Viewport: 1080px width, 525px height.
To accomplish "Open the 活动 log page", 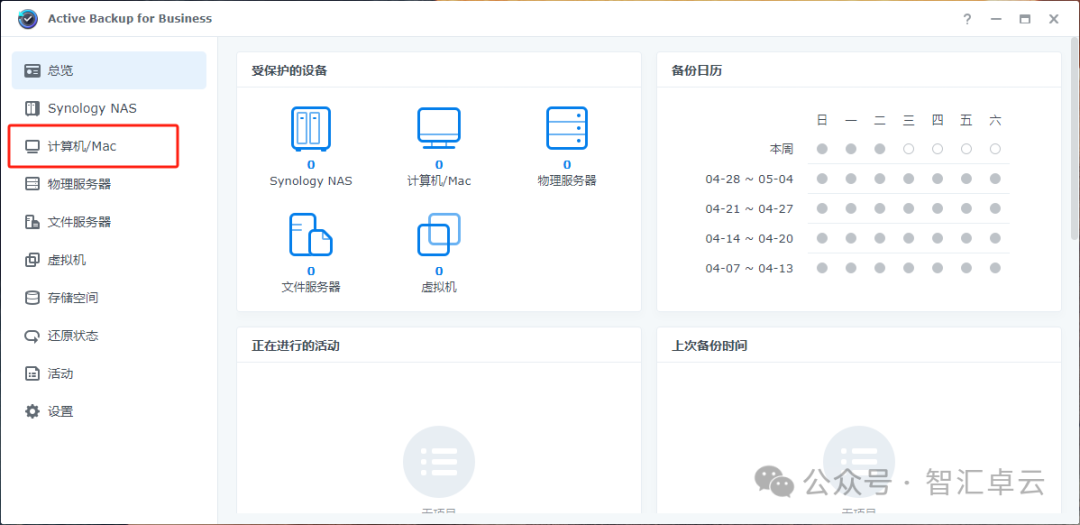I will pyautogui.click(x=109, y=373).
